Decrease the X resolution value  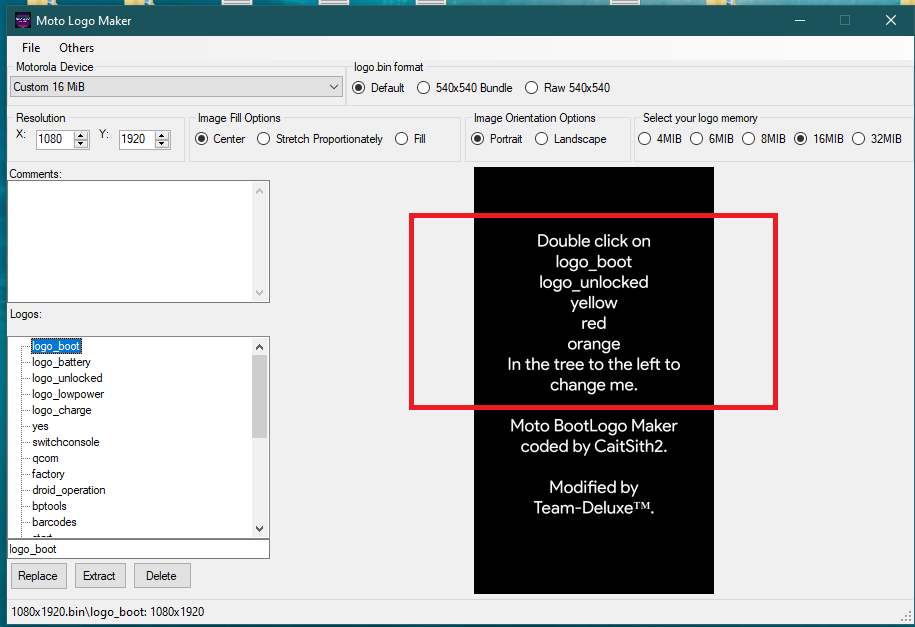coord(81,144)
